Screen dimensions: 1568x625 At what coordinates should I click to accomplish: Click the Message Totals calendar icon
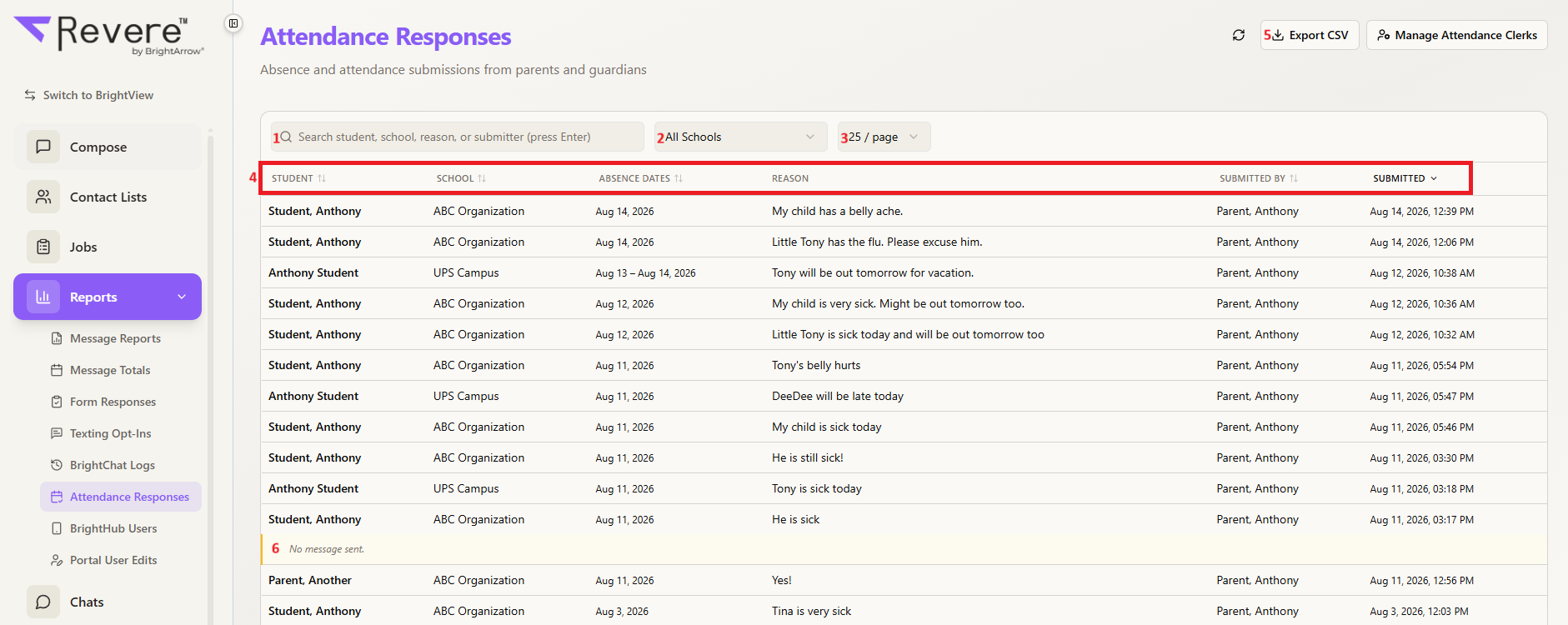coord(57,370)
